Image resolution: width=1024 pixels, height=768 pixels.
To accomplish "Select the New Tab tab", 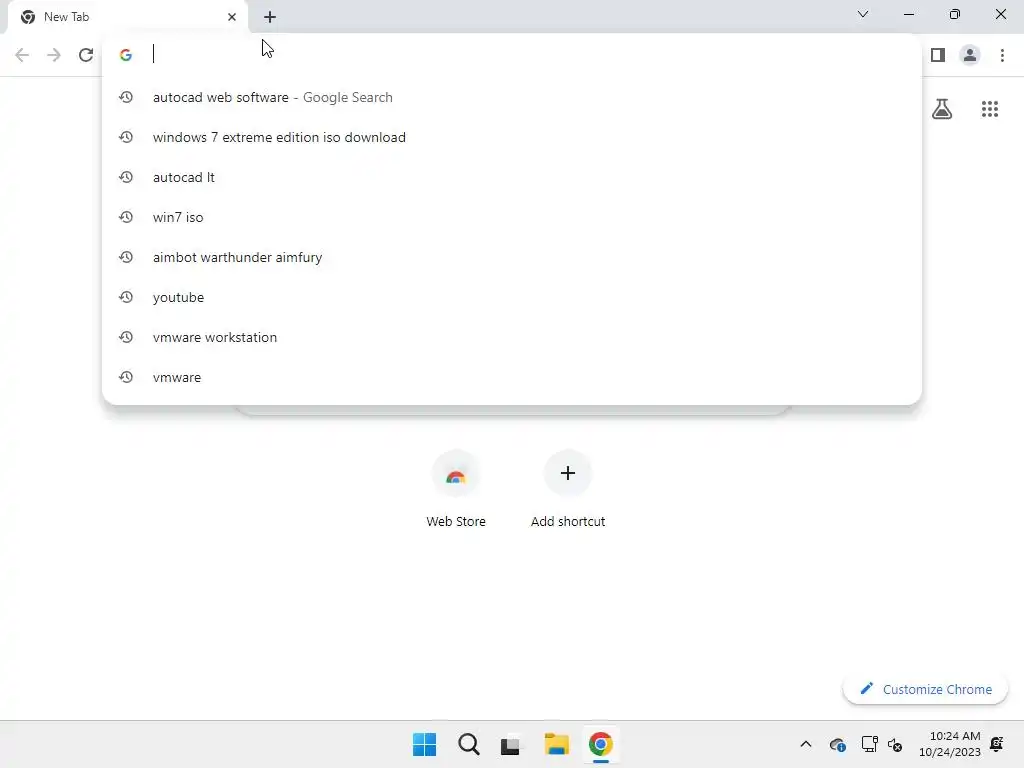I will pyautogui.click(x=127, y=17).
